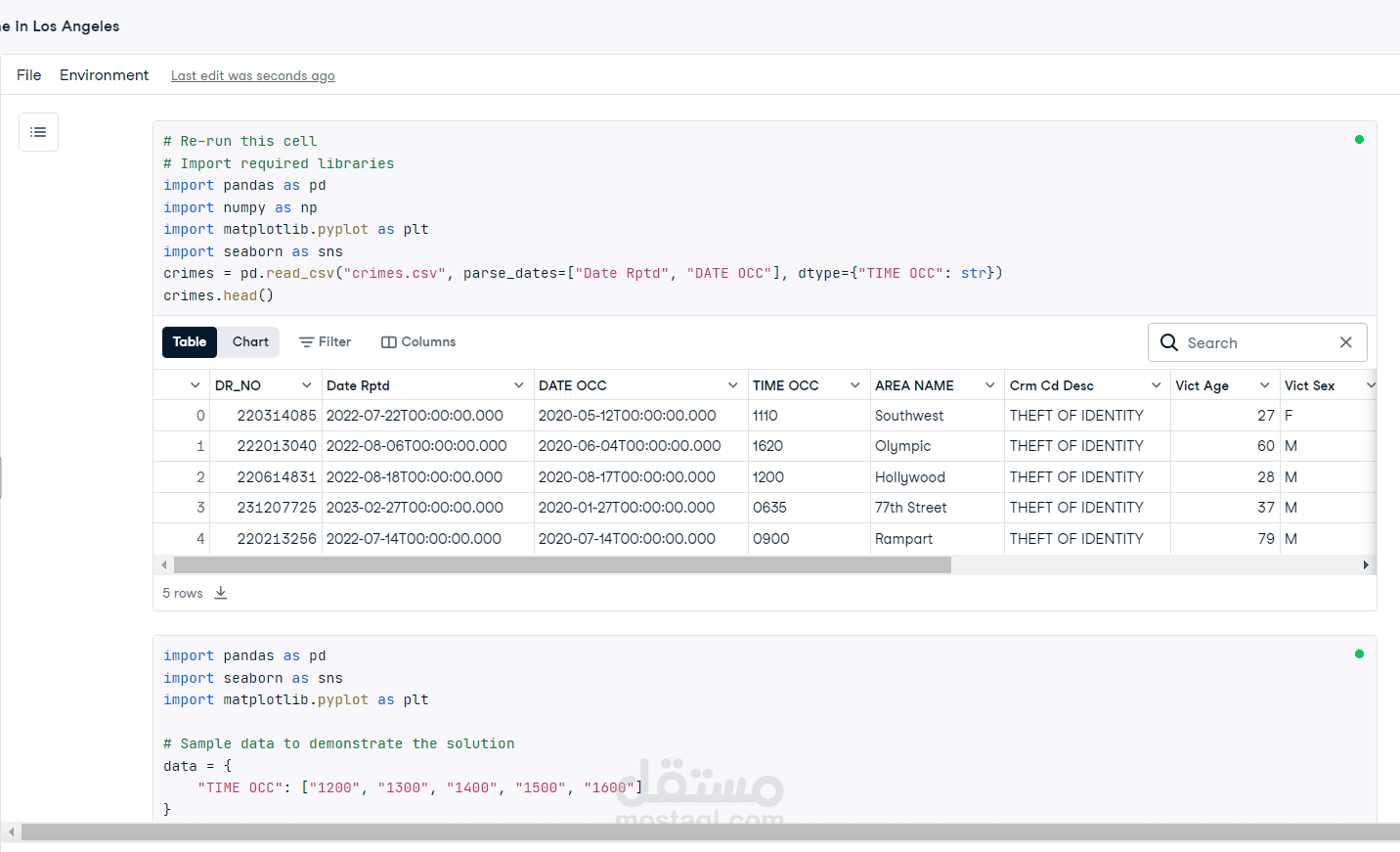1400x852 pixels.
Task: Click the '5 rows' count label
Action: coord(183,594)
